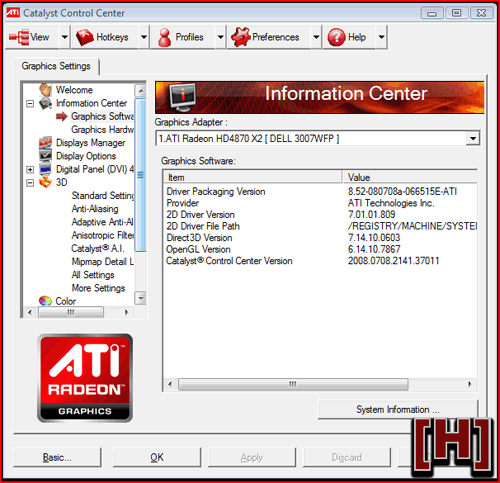
Task: Select the OpenGL Version row
Action: pyautogui.click(x=320, y=249)
